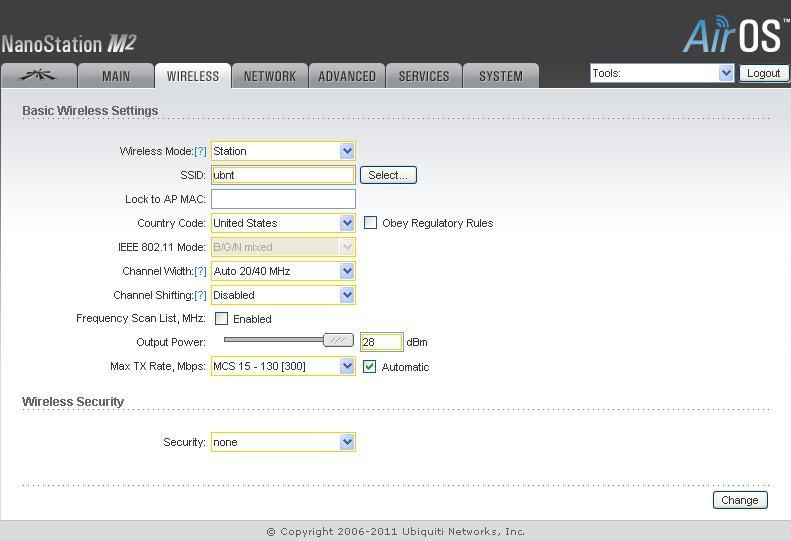Screen dimensions: 791x541
Task: Open the System tab
Action: 500,76
